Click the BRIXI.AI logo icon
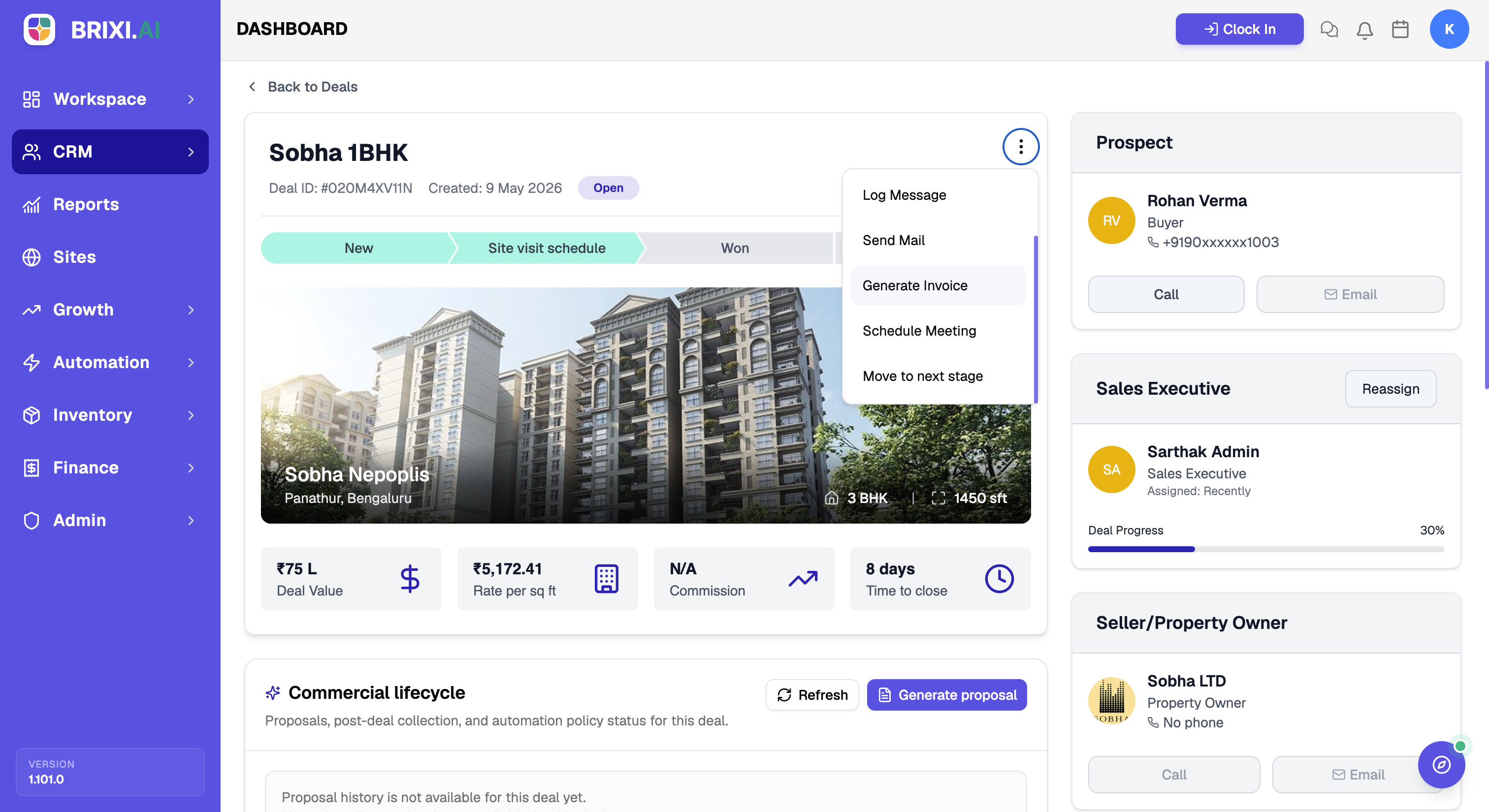This screenshot has width=1489, height=812. (39, 29)
